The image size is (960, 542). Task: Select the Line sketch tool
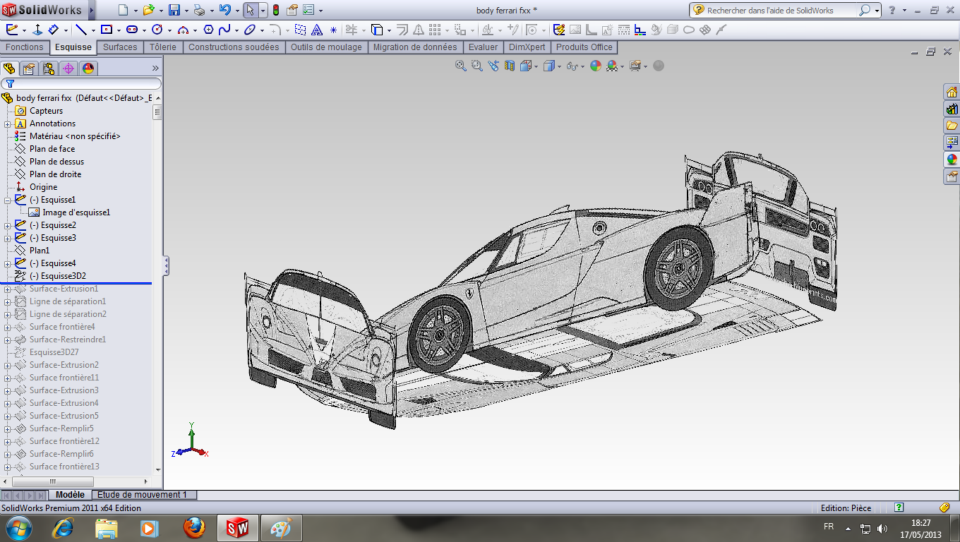(81, 29)
